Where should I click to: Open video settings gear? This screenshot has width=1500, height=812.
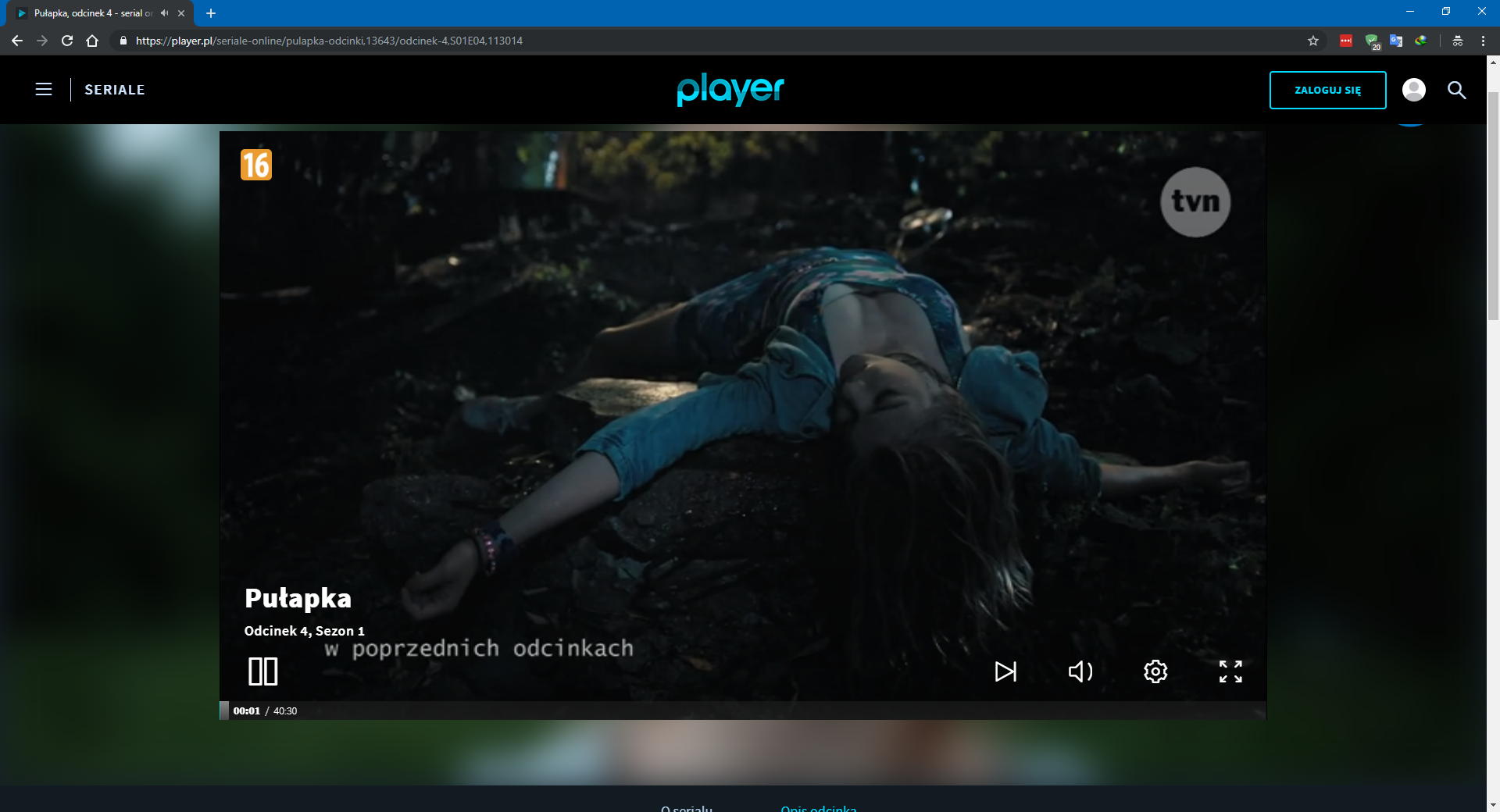[1155, 671]
